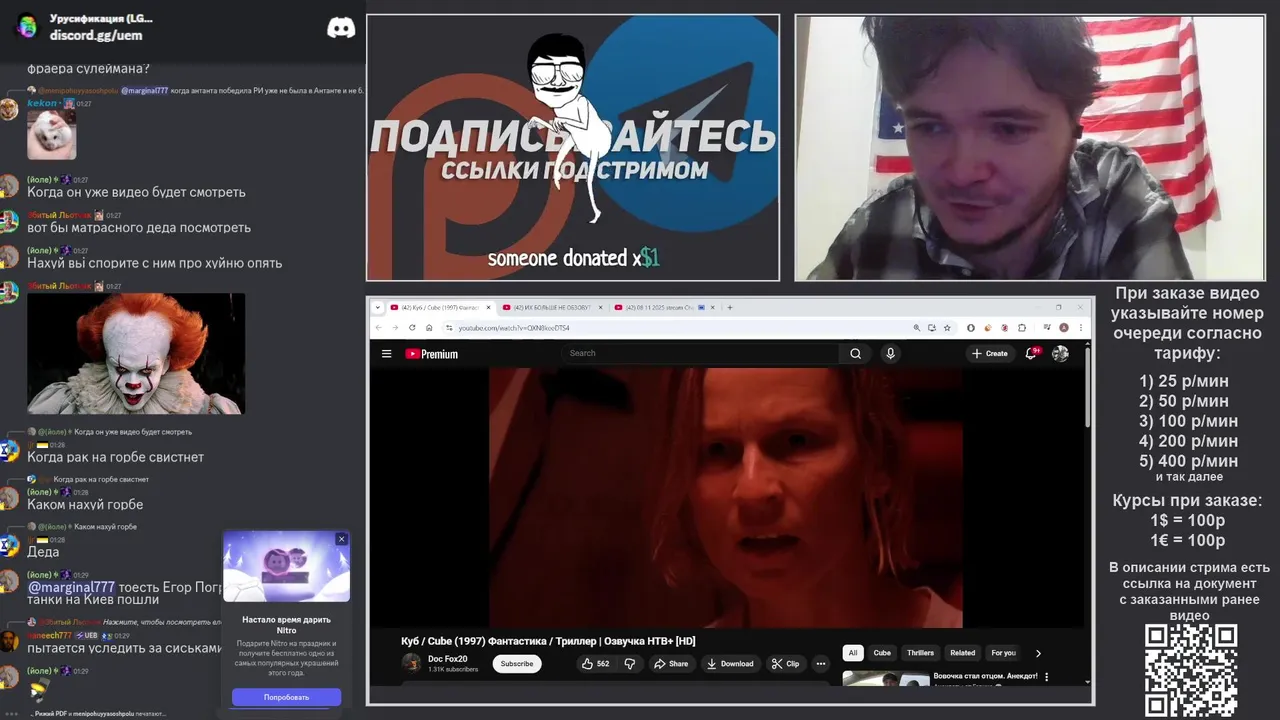The height and width of the screenshot is (720, 1280).
Task: Go forward in the browser
Action: [x=394, y=327]
